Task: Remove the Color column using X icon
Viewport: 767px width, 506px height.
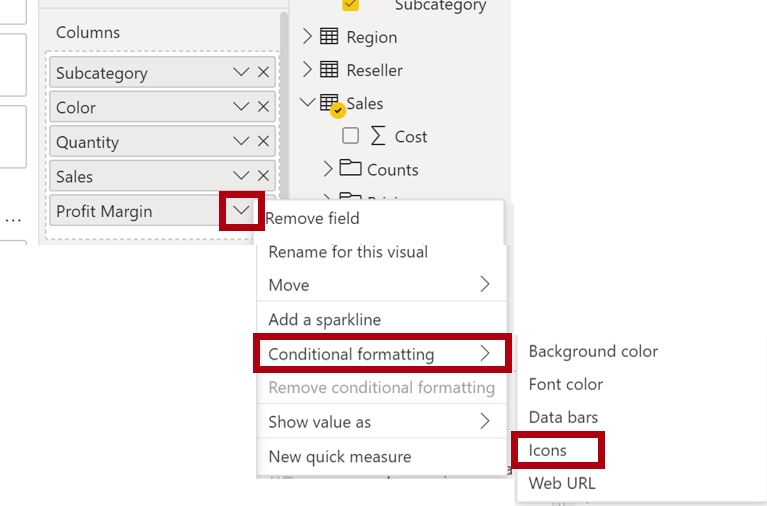Action: pos(263,107)
